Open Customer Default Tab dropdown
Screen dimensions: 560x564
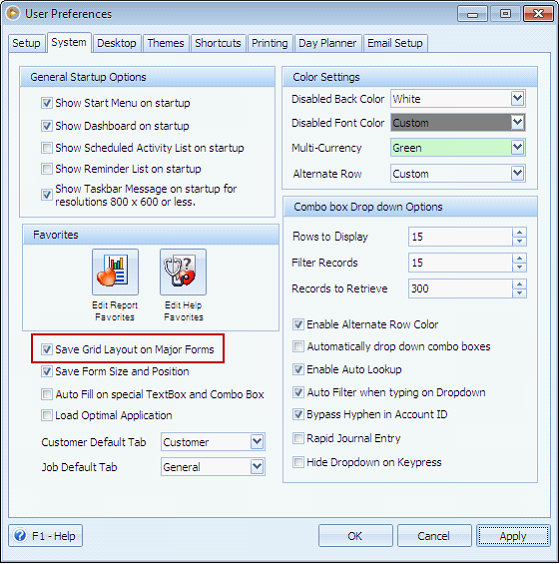(x=257, y=442)
